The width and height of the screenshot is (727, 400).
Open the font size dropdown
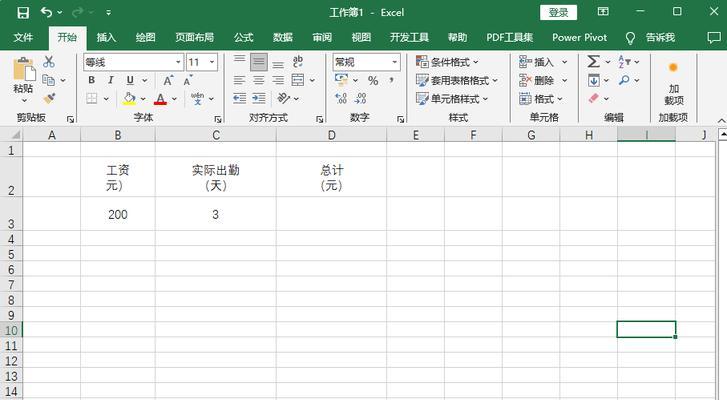[212, 62]
